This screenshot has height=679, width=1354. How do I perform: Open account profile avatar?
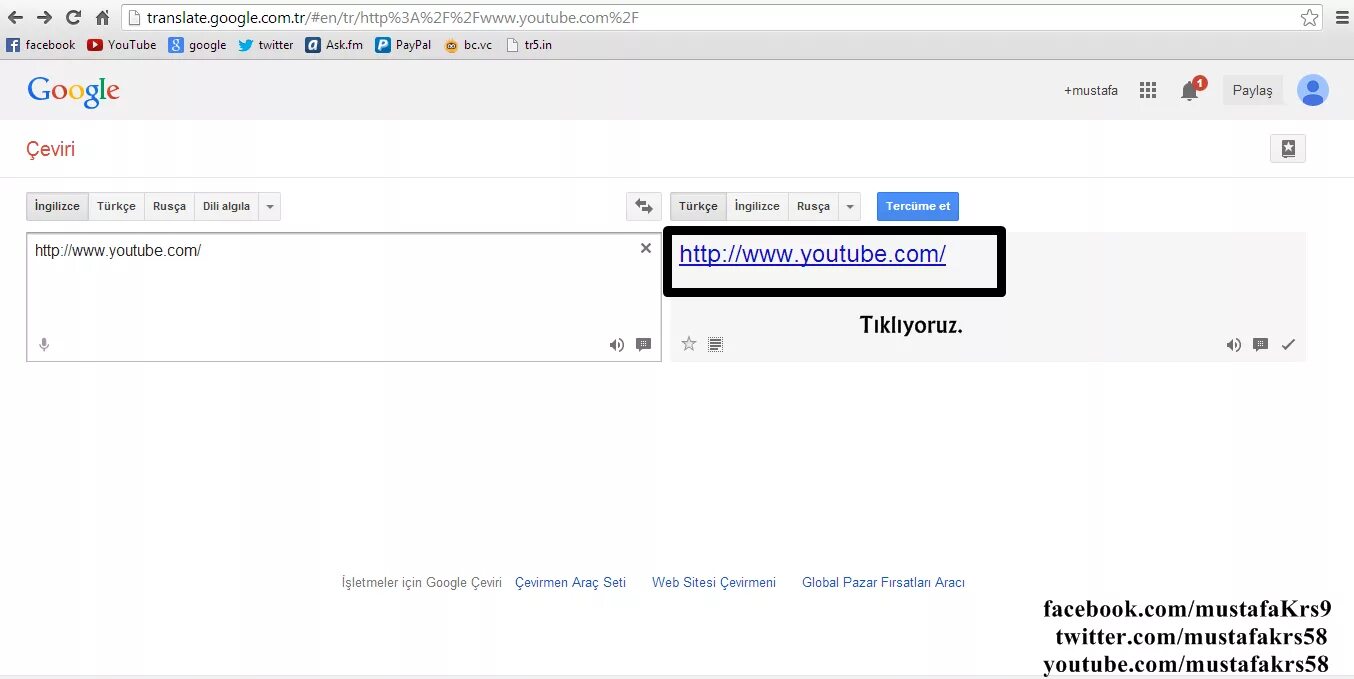point(1313,90)
